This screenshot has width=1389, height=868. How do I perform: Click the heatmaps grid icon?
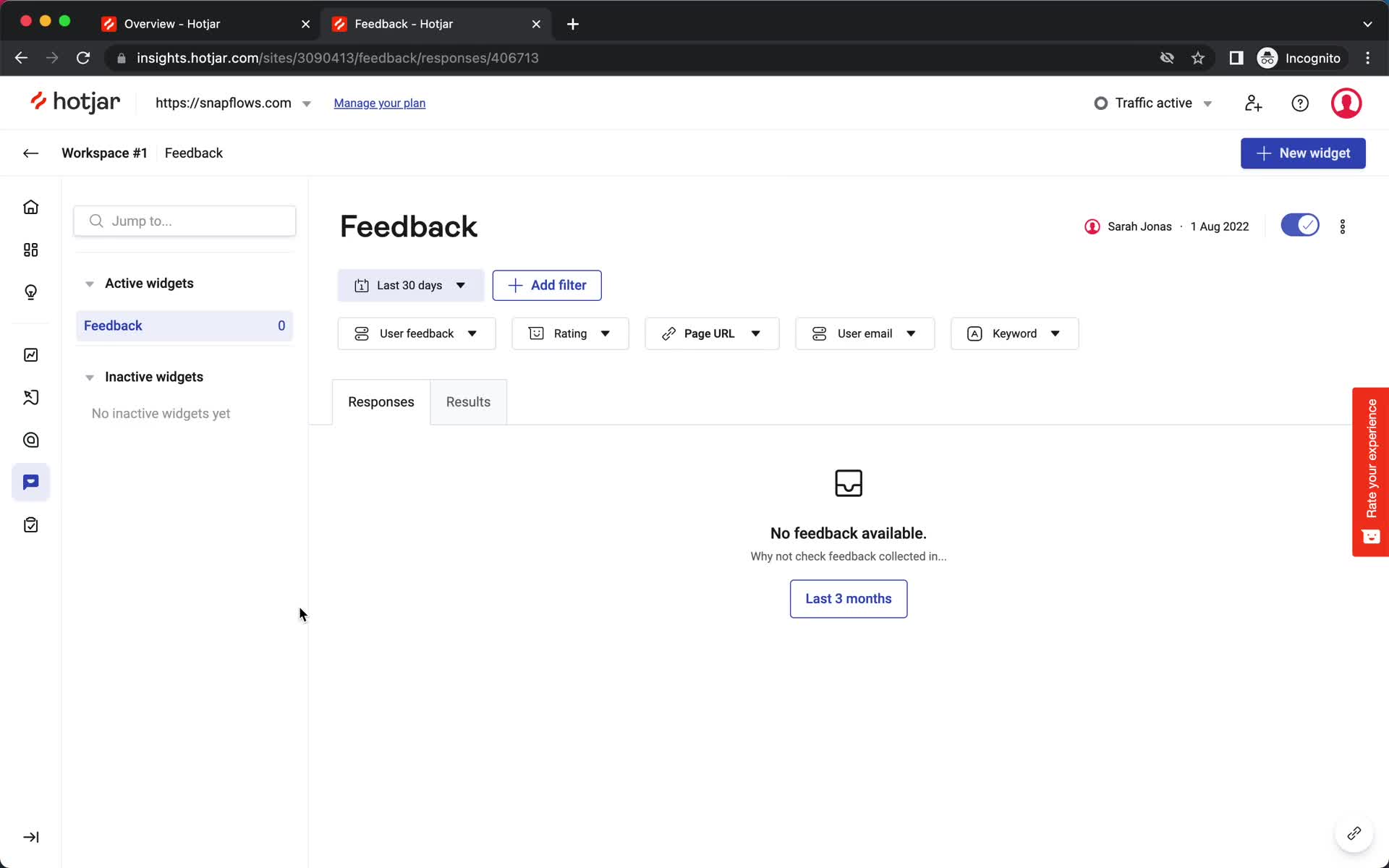point(31,249)
